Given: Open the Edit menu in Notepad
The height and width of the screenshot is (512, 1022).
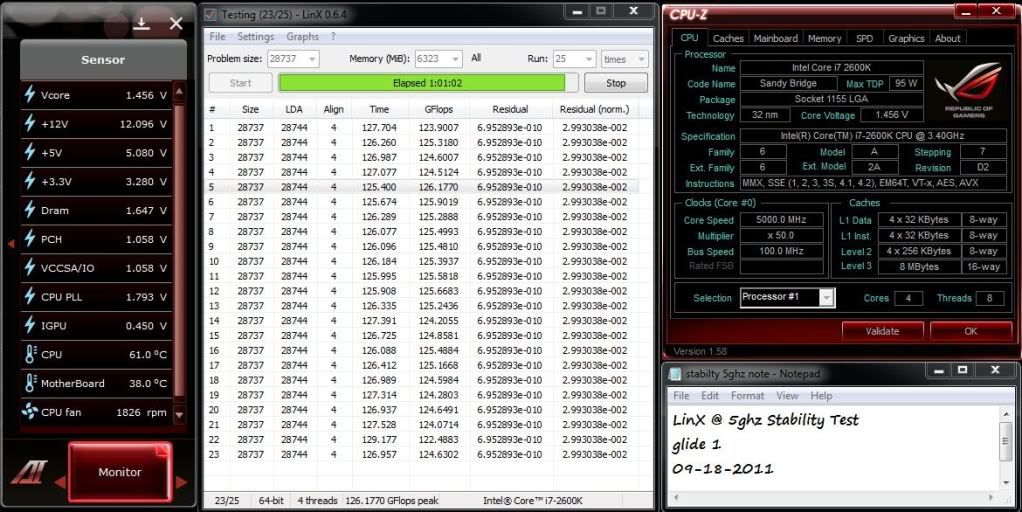Looking at the screenshot, I should click(x=710, y=395).
